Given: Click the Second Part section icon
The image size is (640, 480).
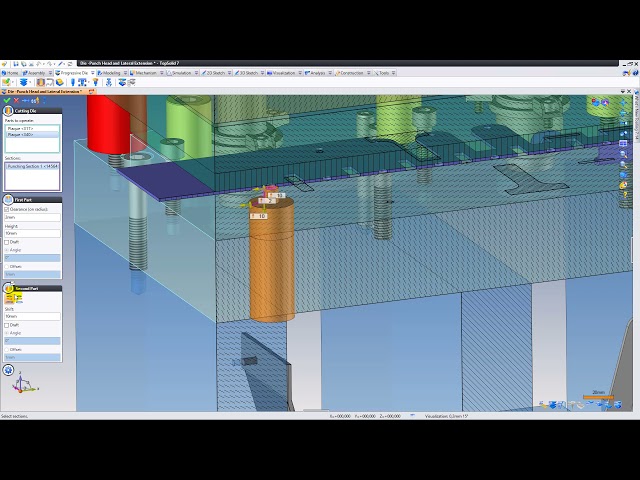Looking at the screenshot, I should coord(8,288).
